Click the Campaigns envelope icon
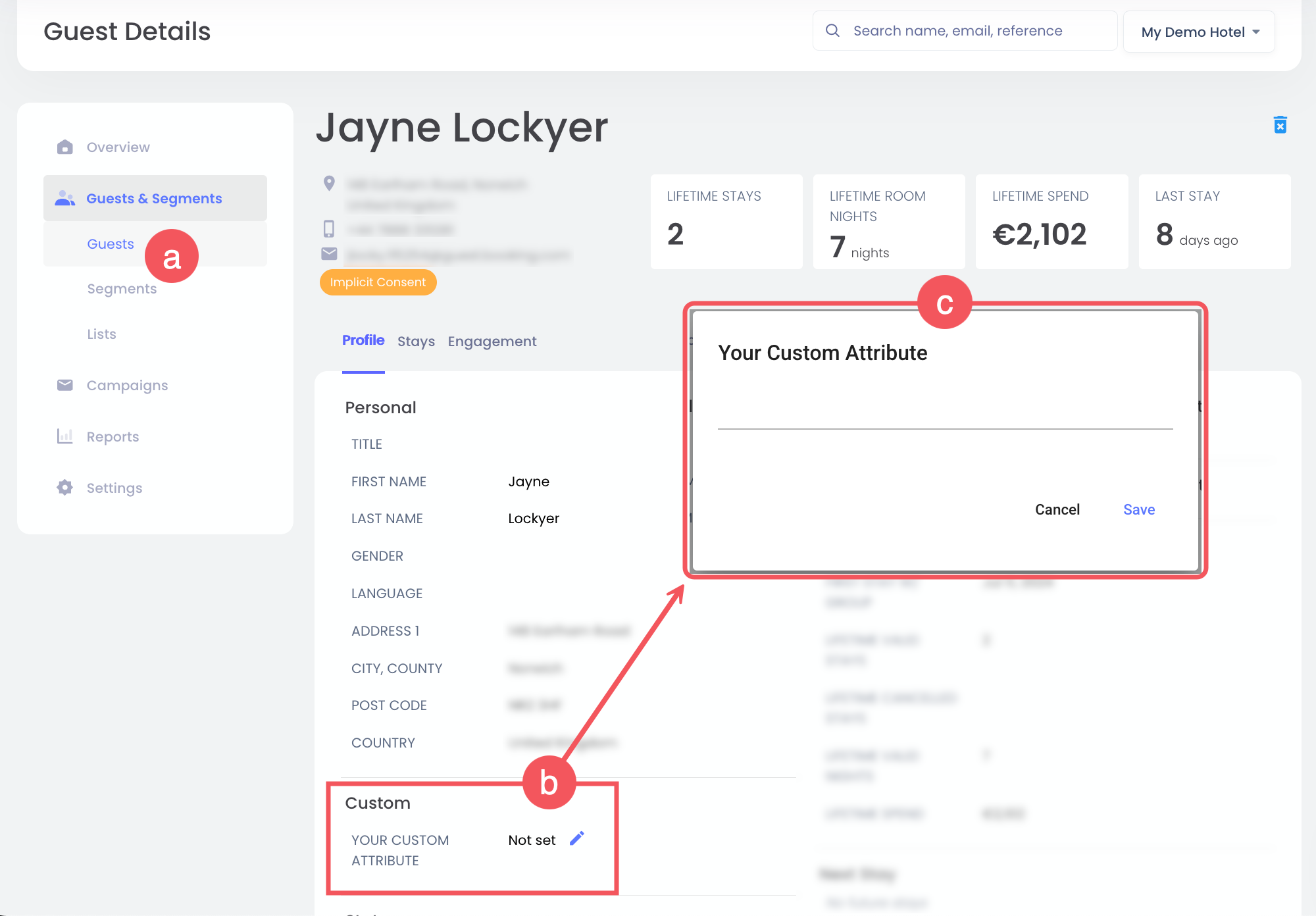This screenshot has width=1316, height=916. coord(64,385)
